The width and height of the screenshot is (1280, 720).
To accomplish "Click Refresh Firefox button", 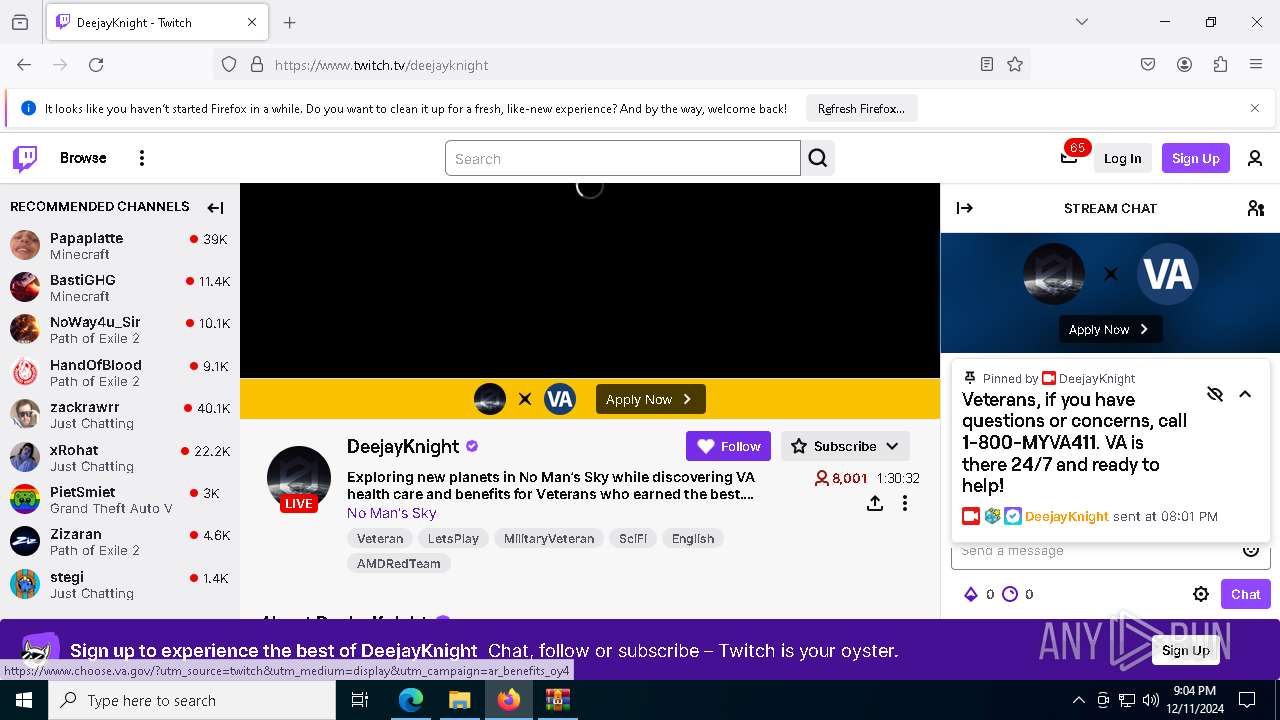I will tap(861, 108).
